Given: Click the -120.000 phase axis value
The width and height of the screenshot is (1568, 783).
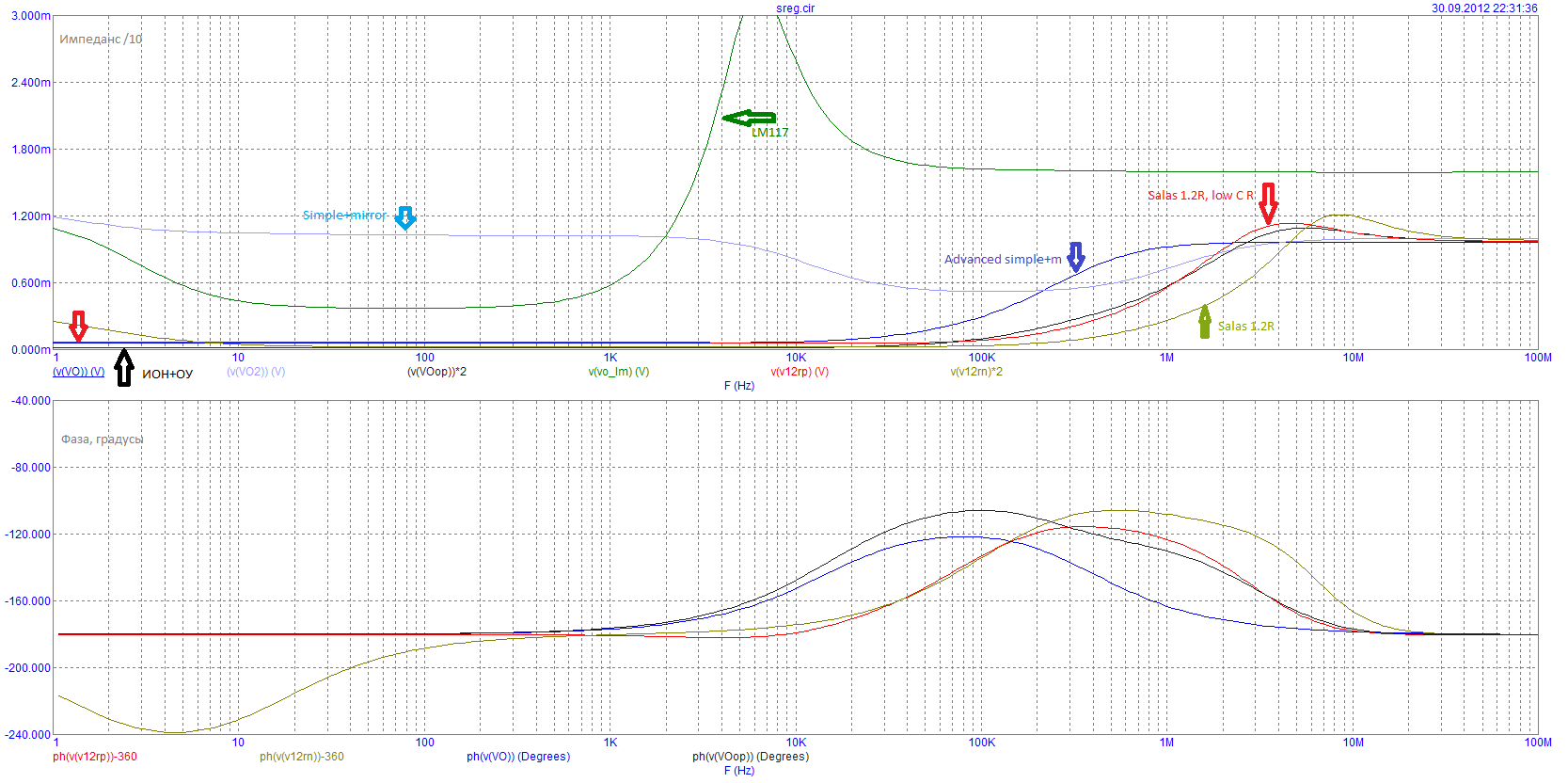Looking at the screenshot, I should [x=29, y=535].
